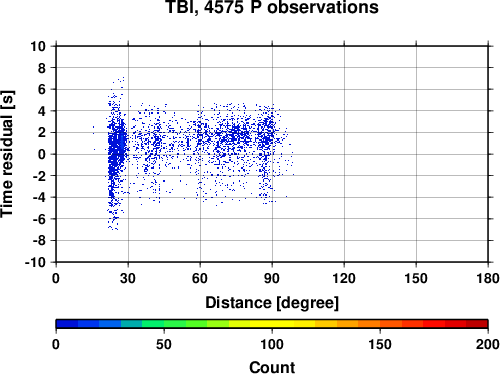
Task: Click the x-axis tick label 90
Action: (272, 278)
